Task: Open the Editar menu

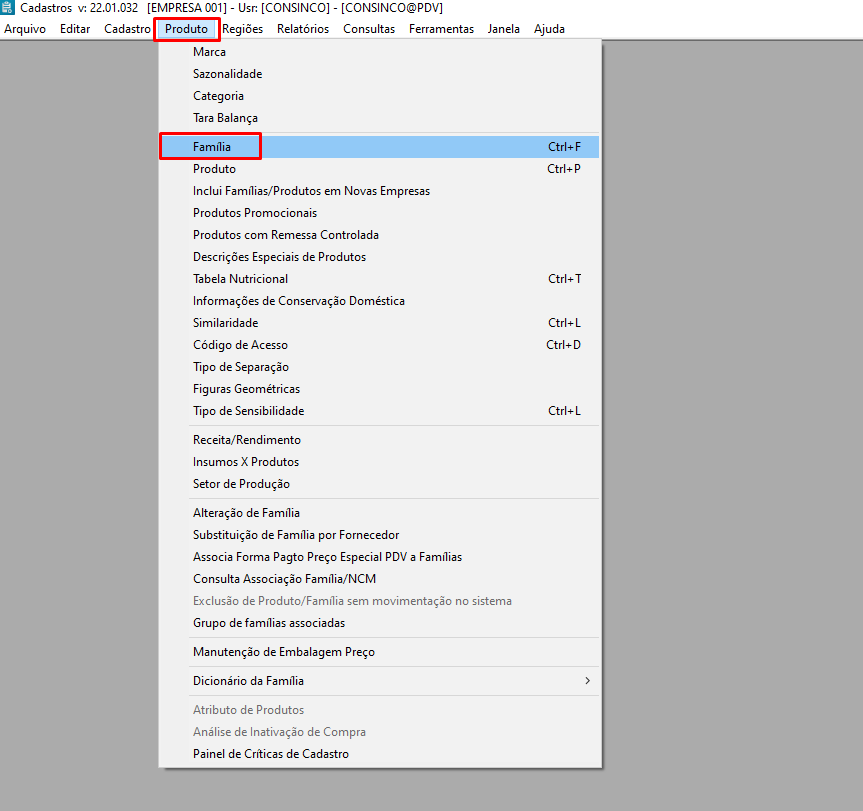Action: tap(75, 29)
